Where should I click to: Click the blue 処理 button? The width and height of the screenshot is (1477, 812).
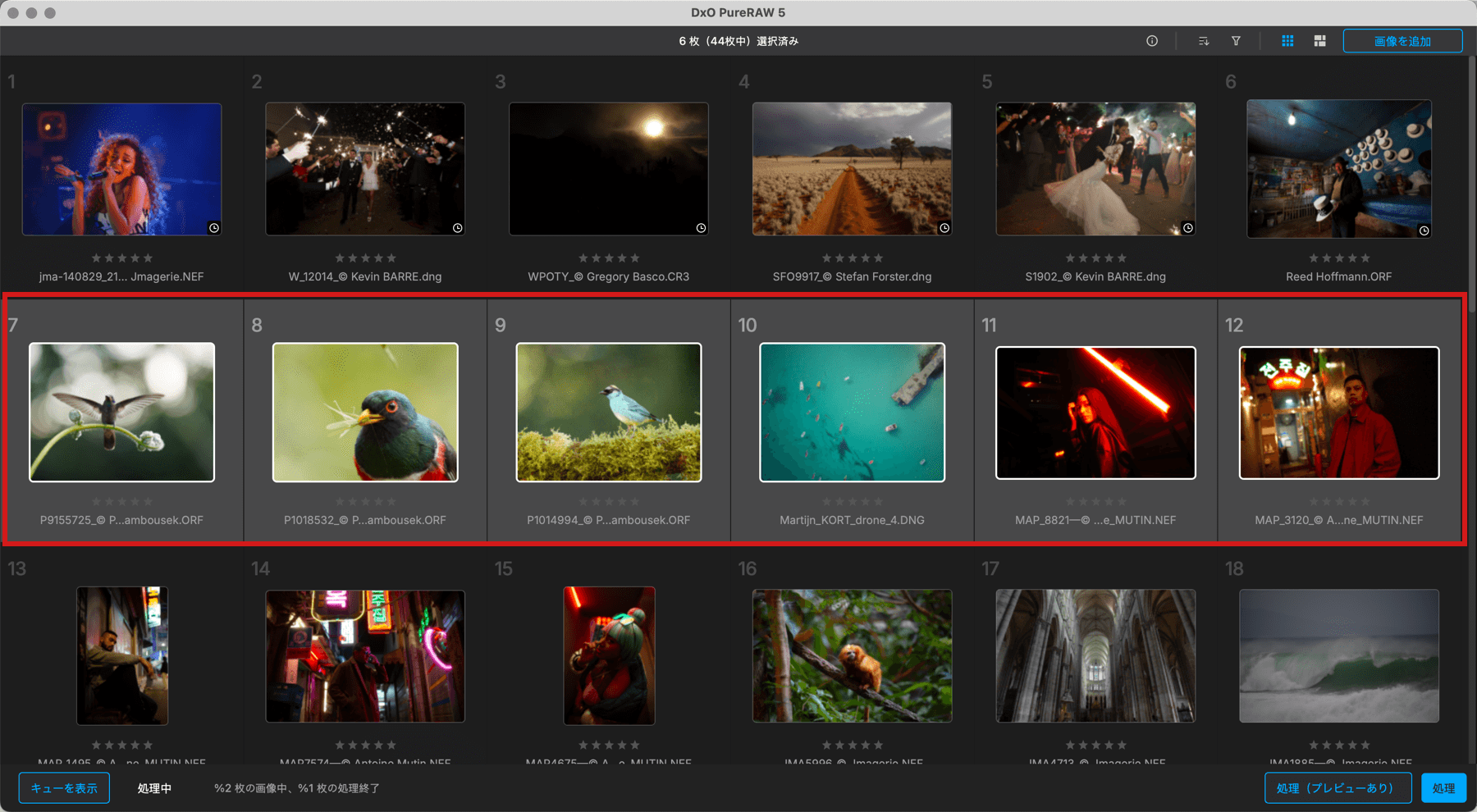point(1443,788)
